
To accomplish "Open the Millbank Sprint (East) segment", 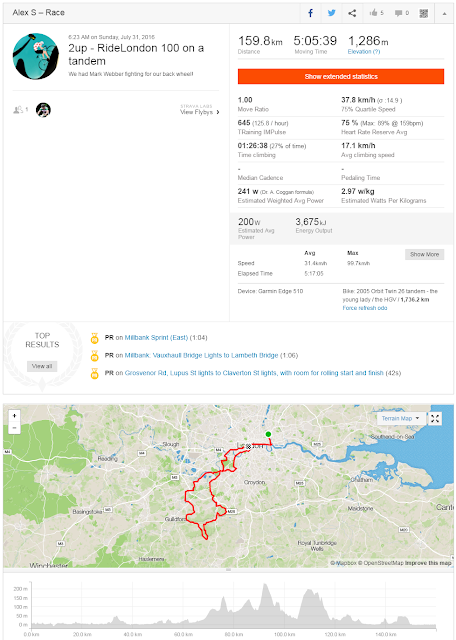I will (x=156, y=338).
